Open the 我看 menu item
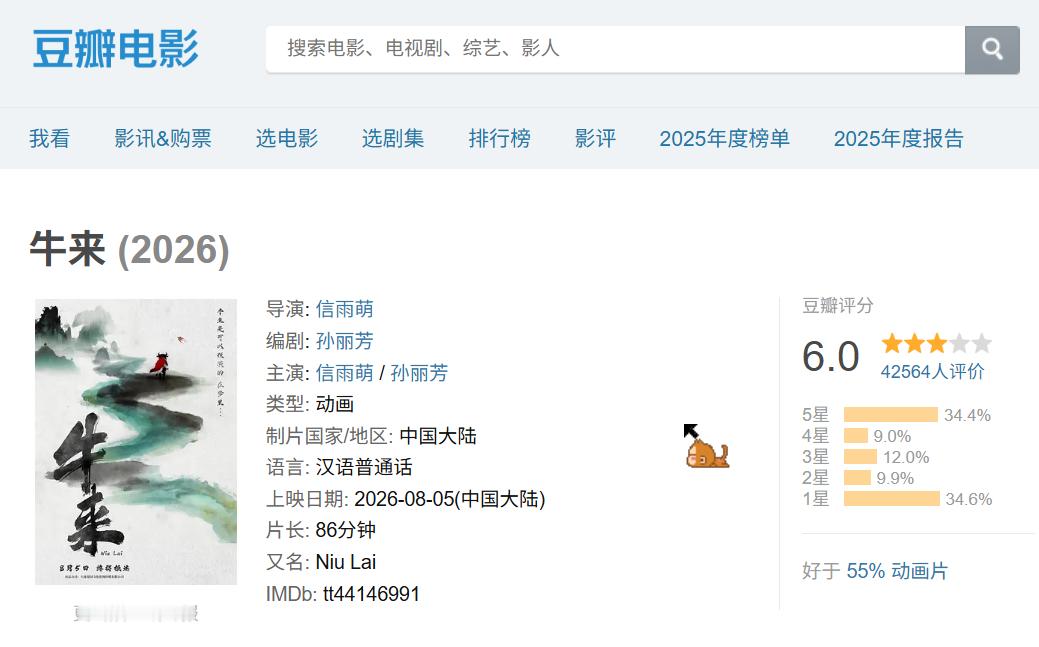The height and width of the screenshot is (647, 1039). (50, 139)
